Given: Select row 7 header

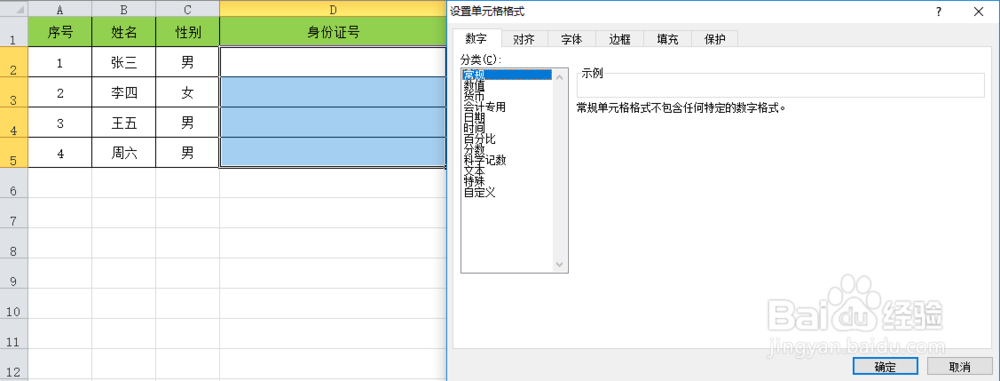Looking at the screenshot, I should coord(13,213).
